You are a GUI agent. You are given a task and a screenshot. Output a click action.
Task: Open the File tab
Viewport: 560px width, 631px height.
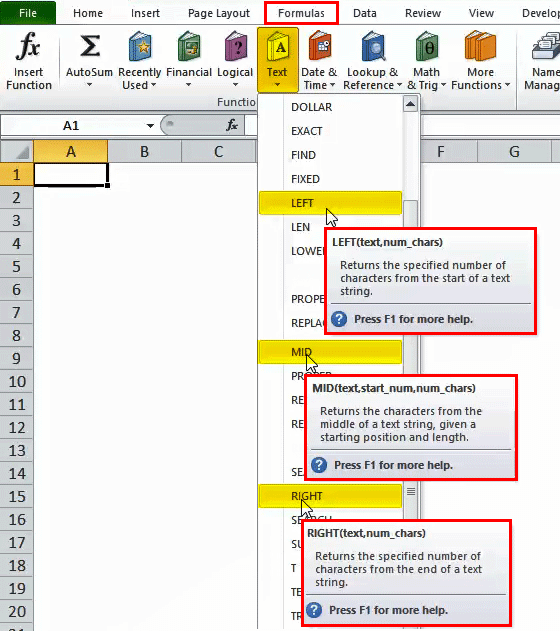[28, 13]
